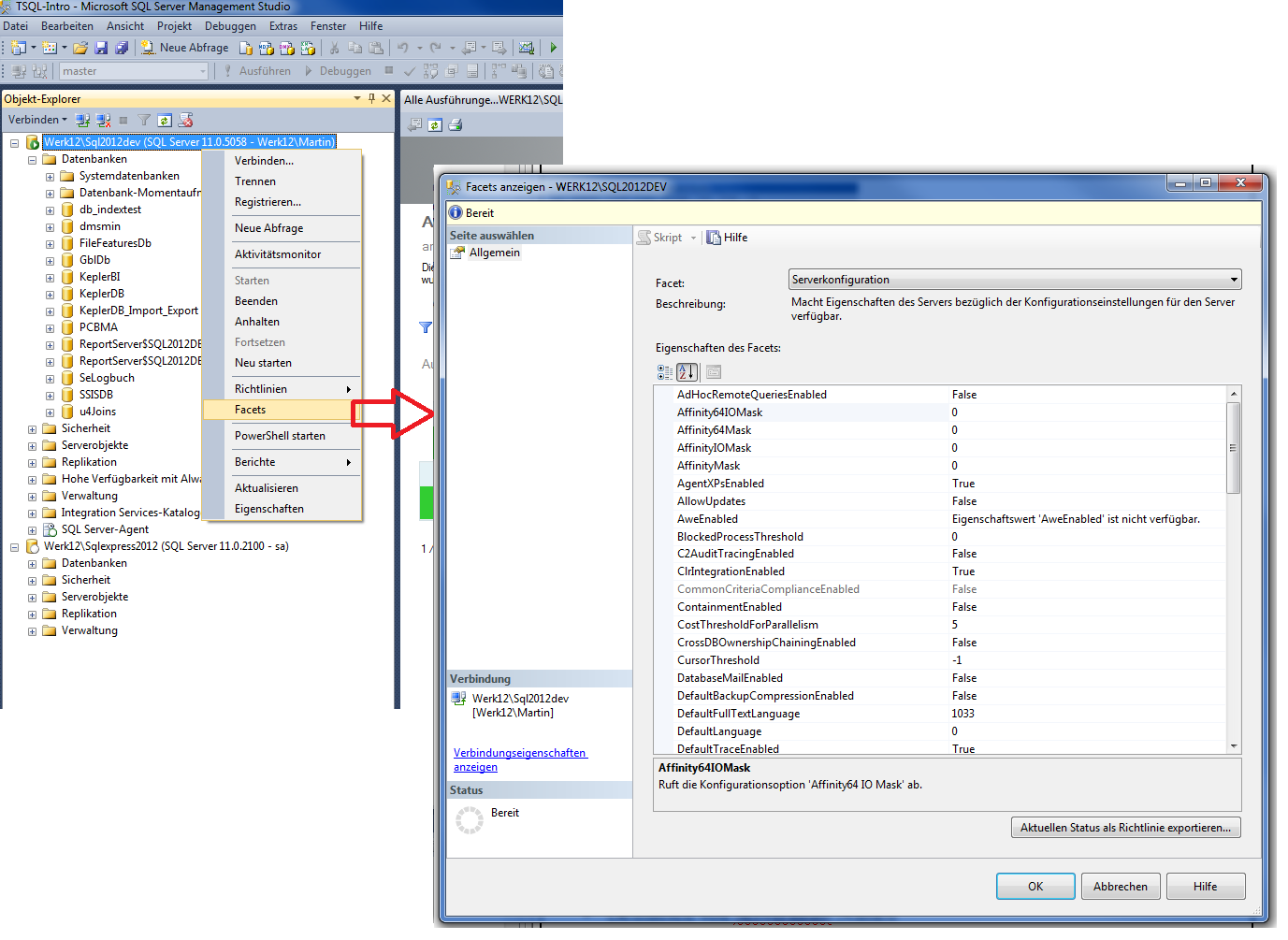Click the Undo arrow icon
Viewport: 1288px width, 940px height.
pos(402,48)
